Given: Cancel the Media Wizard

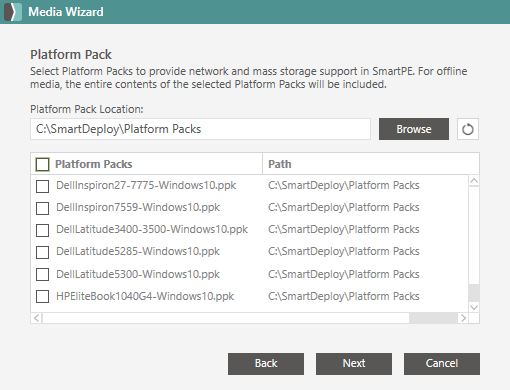Looking at the screenshot, I should (x=442, y=364).
